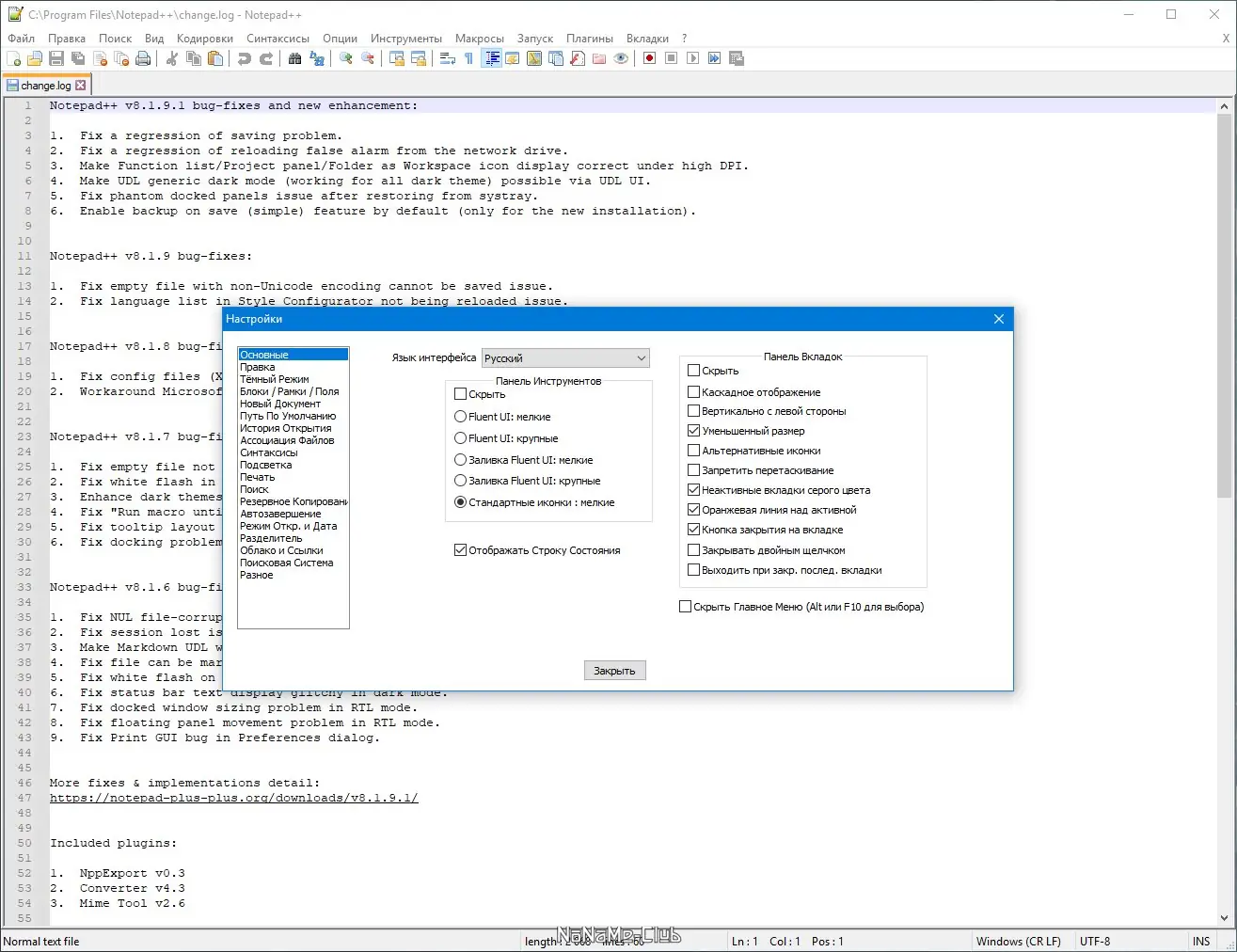Toggle word wrap toolbar icon

(x=448, y=58)
